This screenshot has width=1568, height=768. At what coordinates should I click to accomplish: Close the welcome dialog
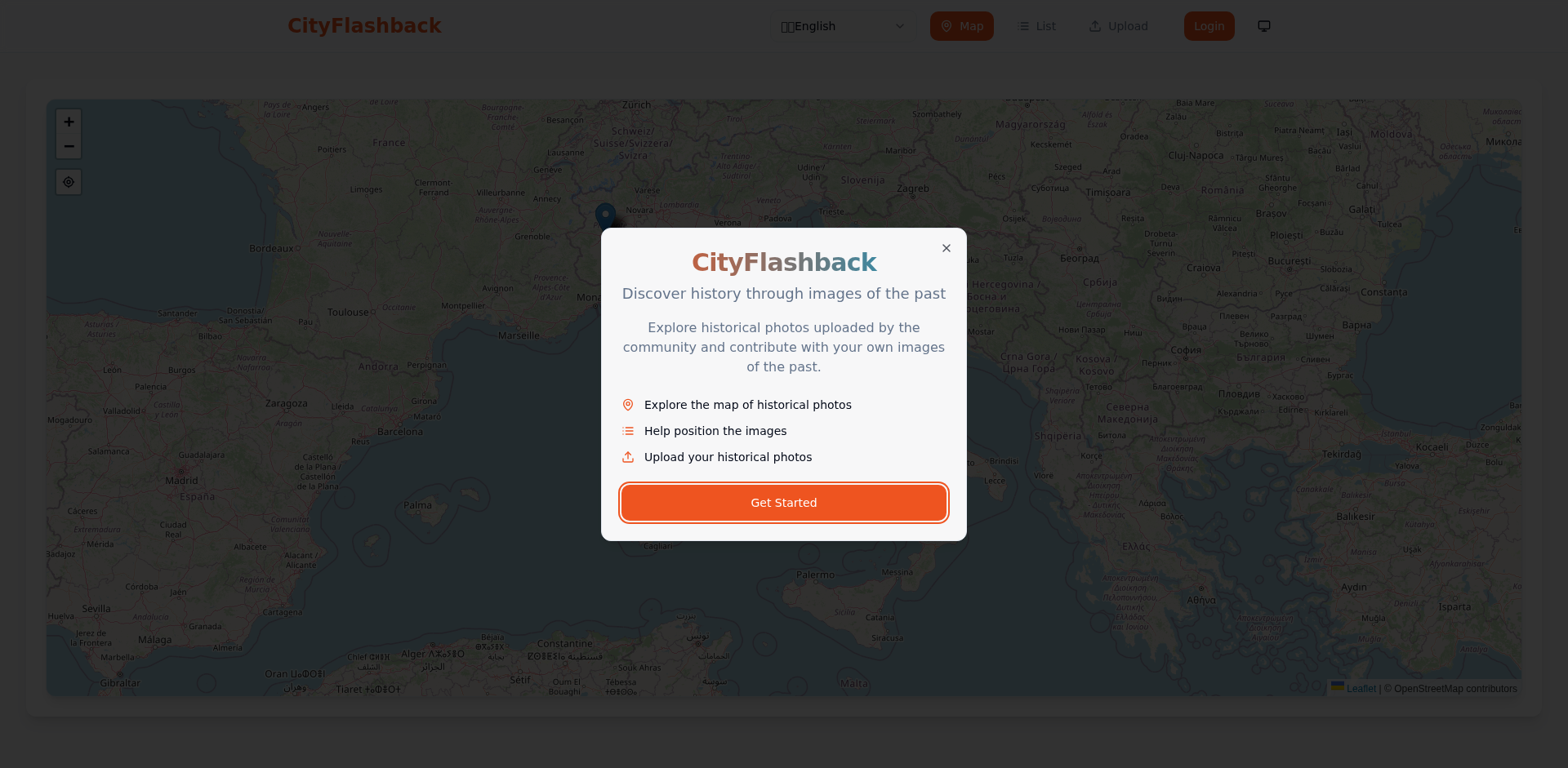coord(947,248)
